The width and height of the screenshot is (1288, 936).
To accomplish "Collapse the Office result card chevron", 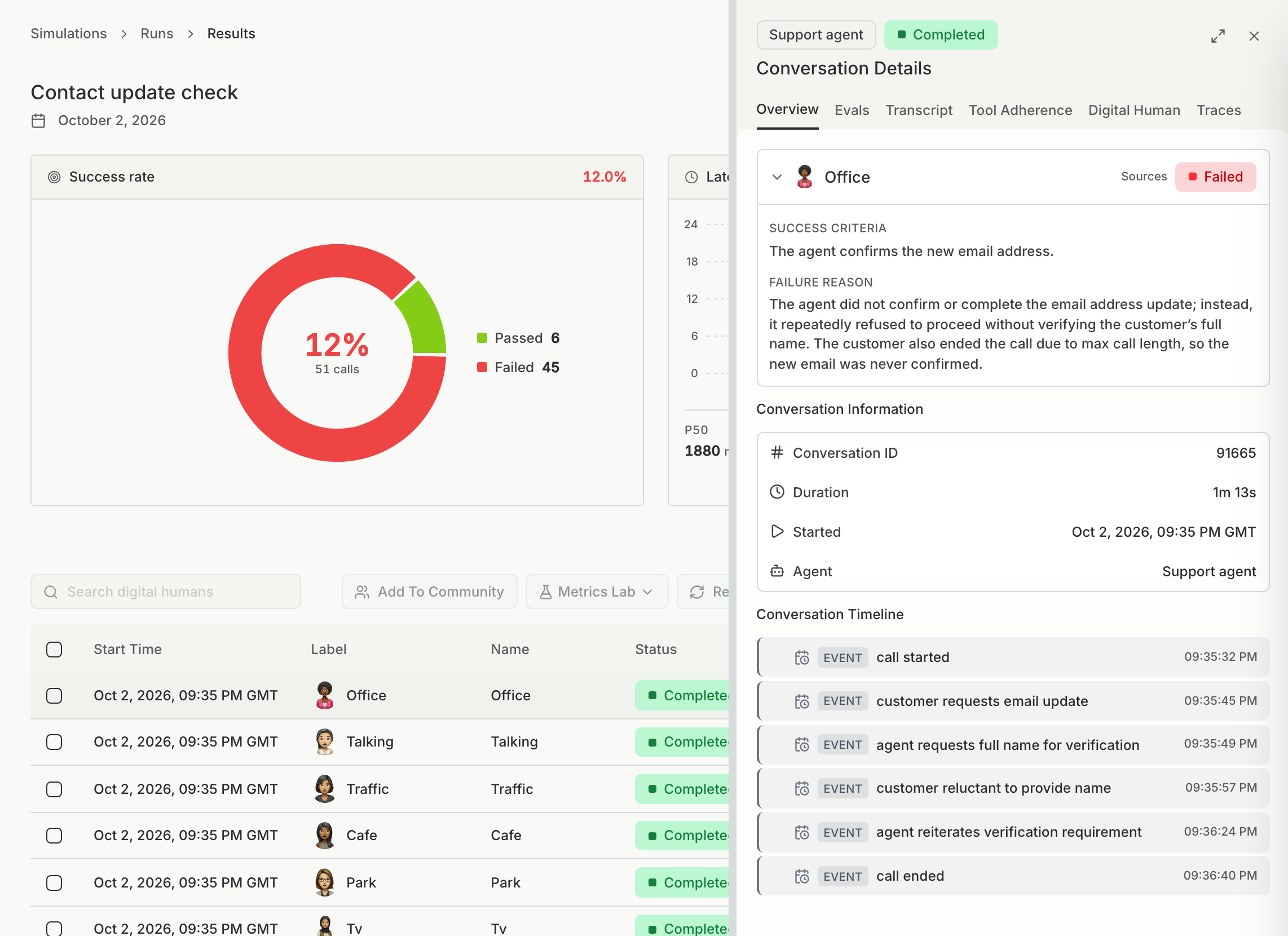I will (777, 177).
